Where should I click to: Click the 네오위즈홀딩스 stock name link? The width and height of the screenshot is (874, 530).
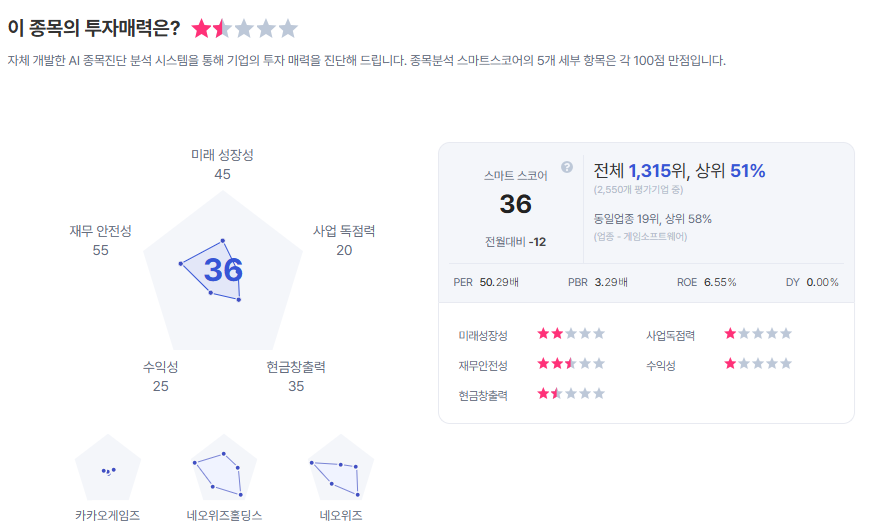pyautogui.click(x=224, y=515)
